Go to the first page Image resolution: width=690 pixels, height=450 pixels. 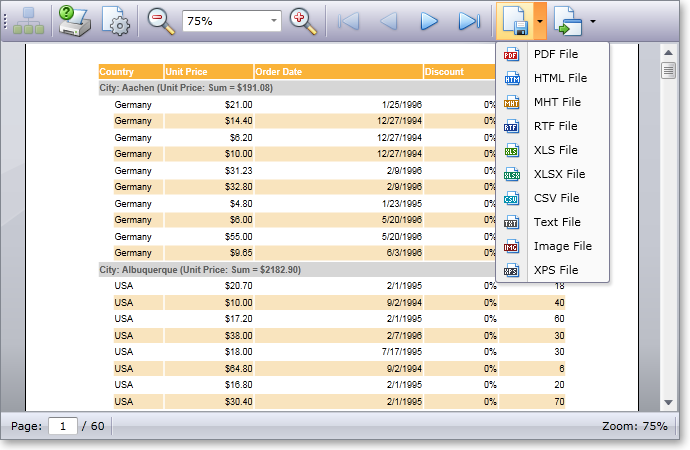coord(349,20)
